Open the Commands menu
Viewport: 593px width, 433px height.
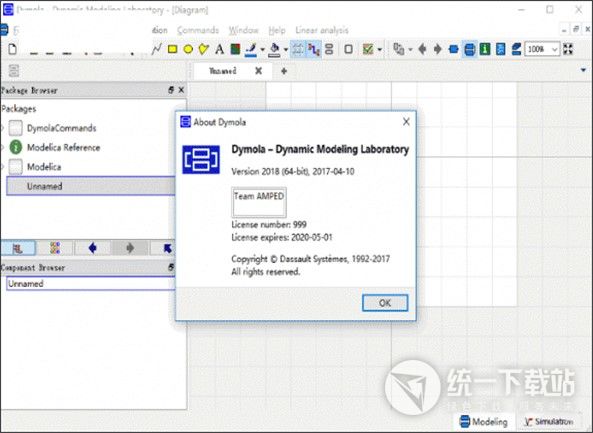tap(198, 30)
